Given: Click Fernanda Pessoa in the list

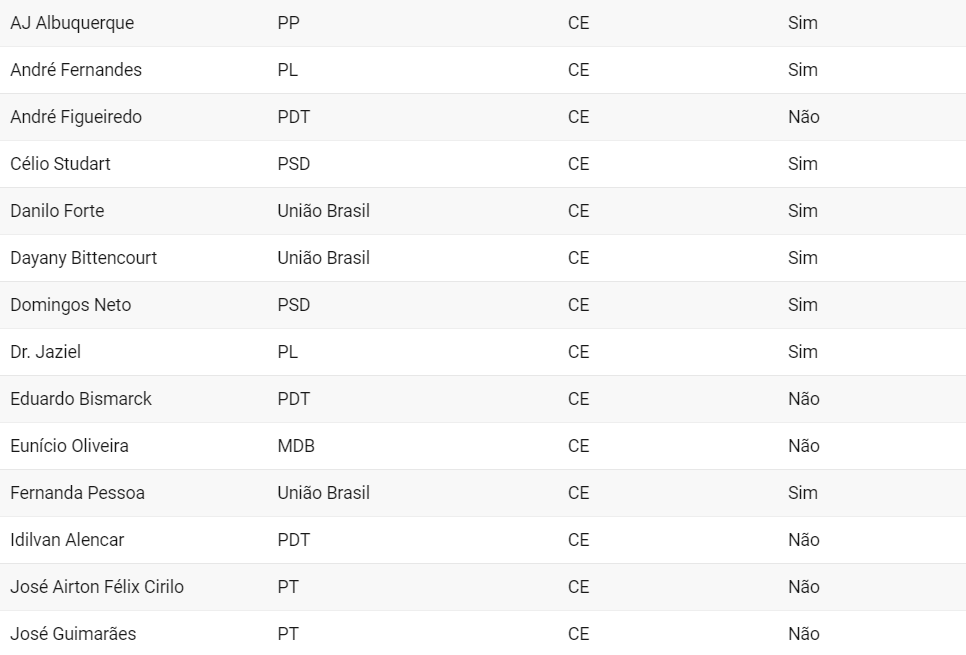Looking at the screenshot, I should [x=77, y=493].
